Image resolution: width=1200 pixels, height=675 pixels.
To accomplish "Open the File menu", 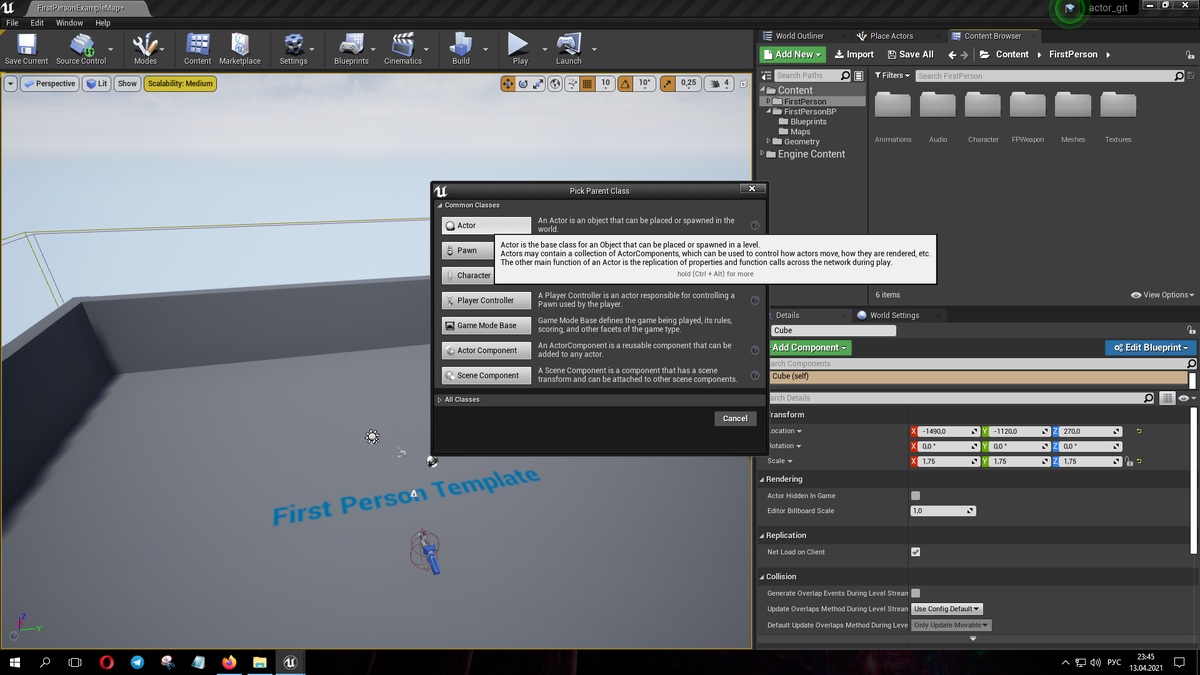I will [12, 22].
